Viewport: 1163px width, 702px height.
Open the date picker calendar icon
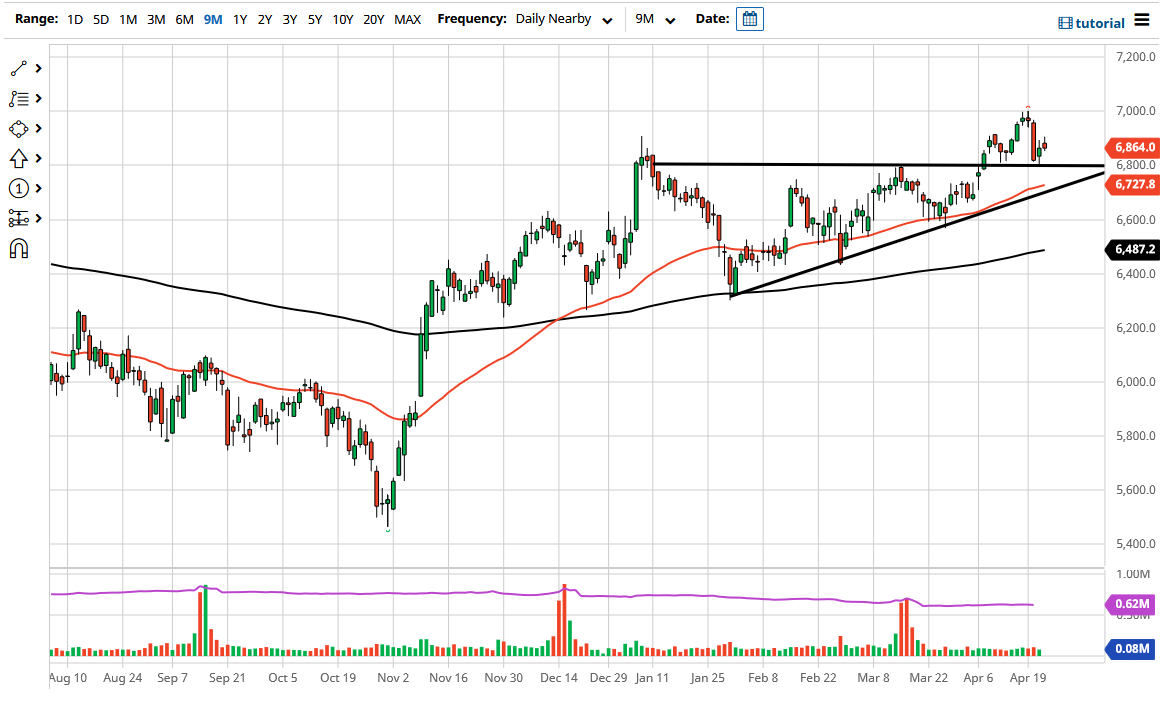749,18
